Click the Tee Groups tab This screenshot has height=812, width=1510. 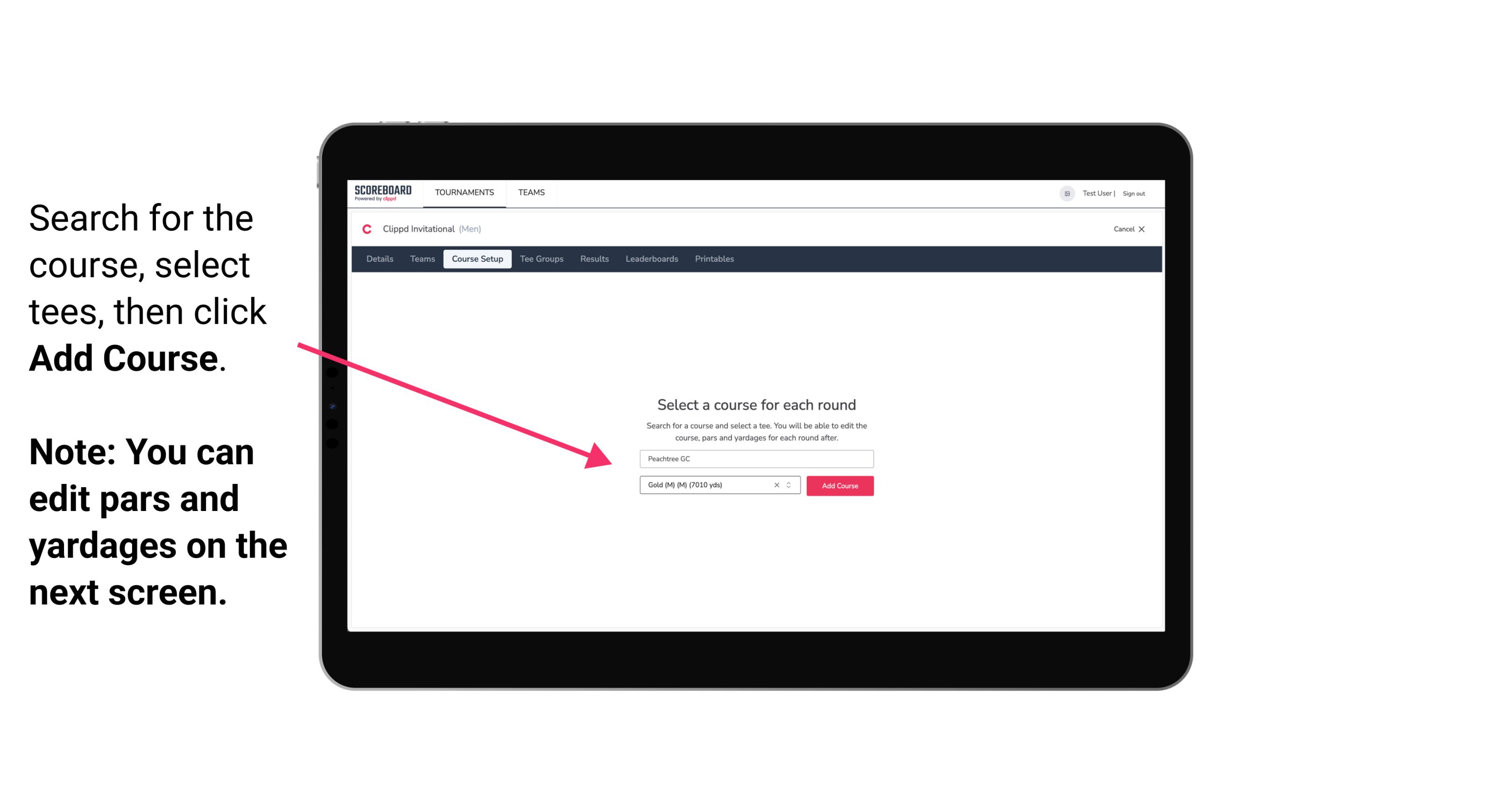[541, 259]
